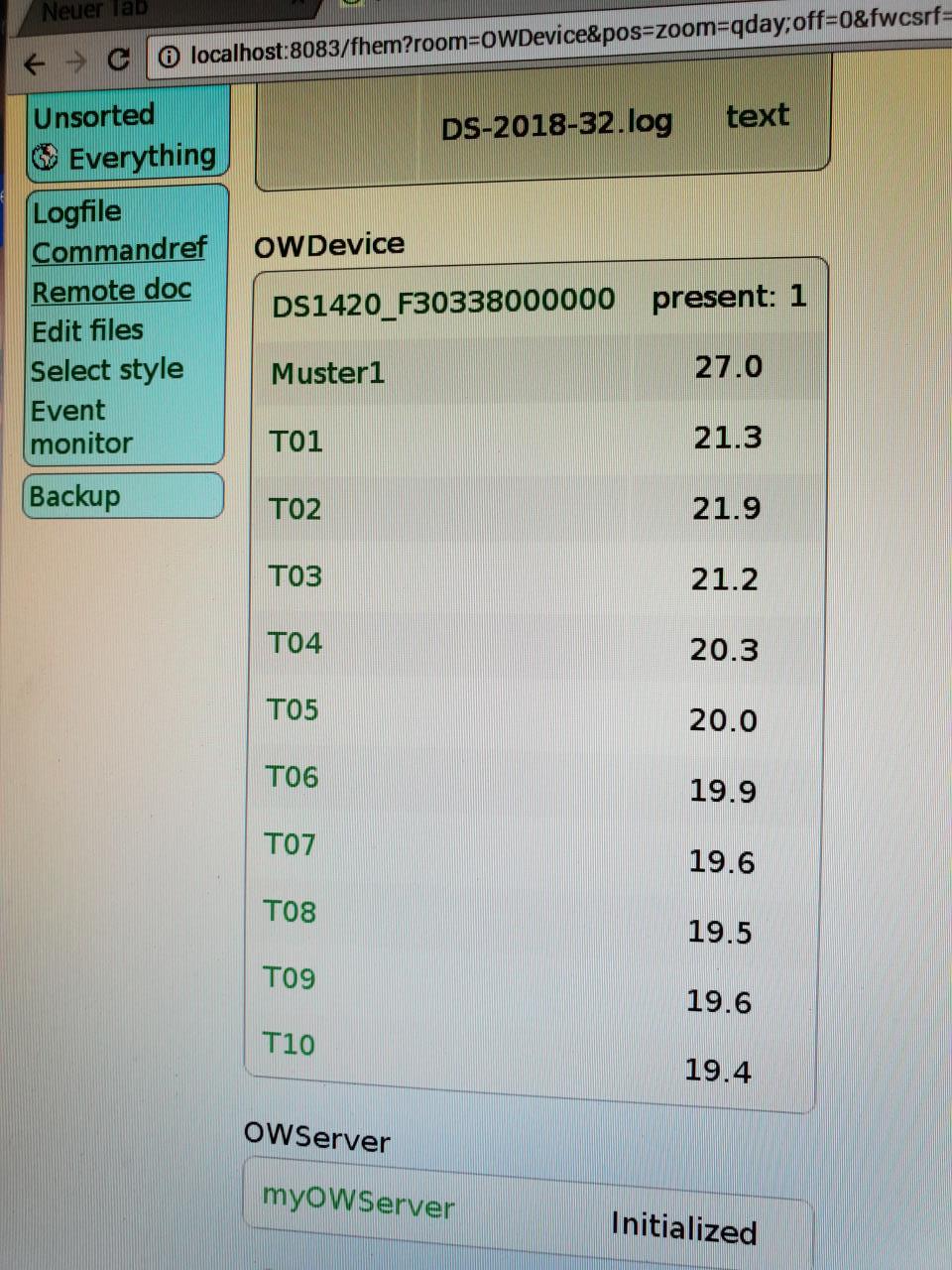Click the Backup menu entry
This screenshot has height=1270, width=952.
(x=74, y=496)
